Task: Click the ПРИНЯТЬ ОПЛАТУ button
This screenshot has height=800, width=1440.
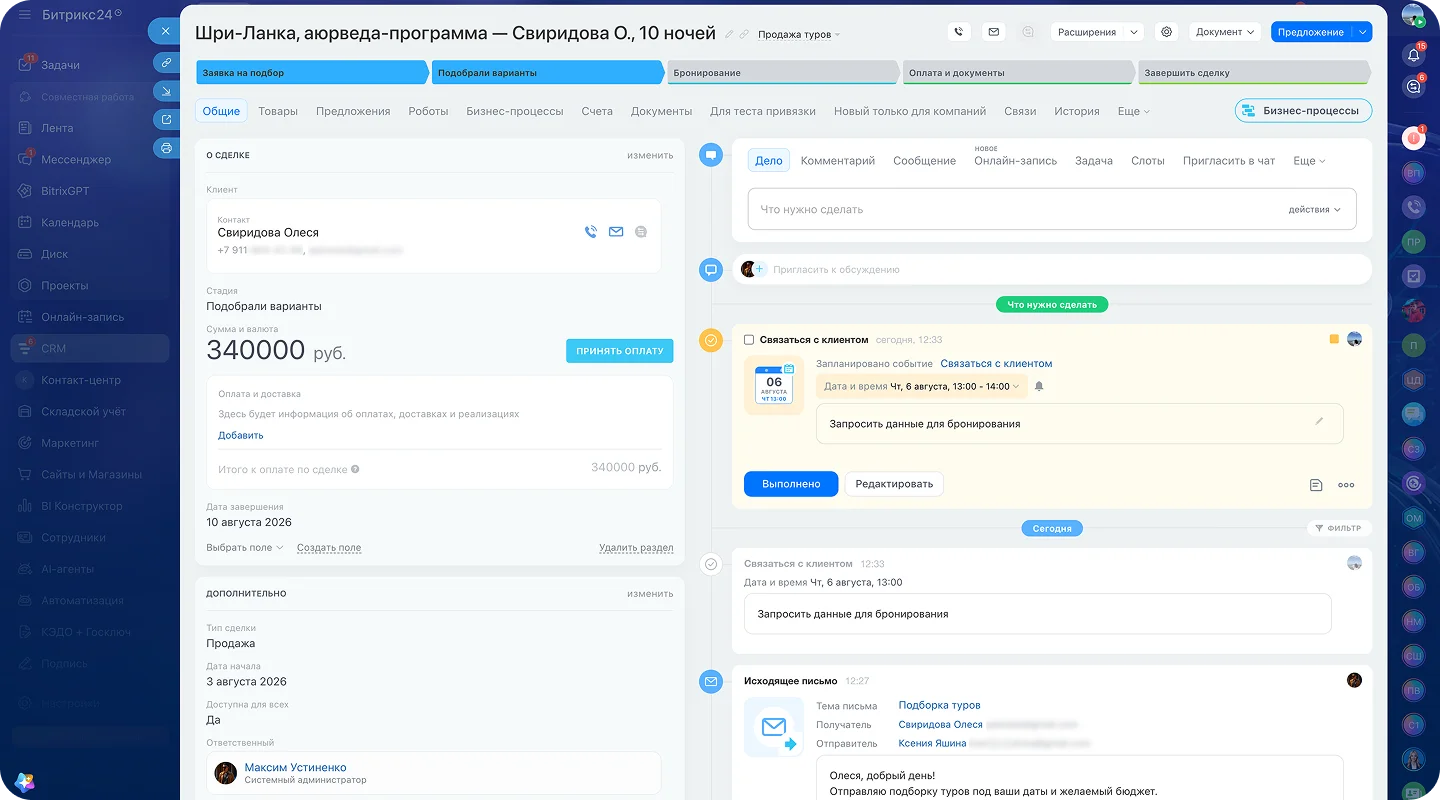Action: (620, 351)
